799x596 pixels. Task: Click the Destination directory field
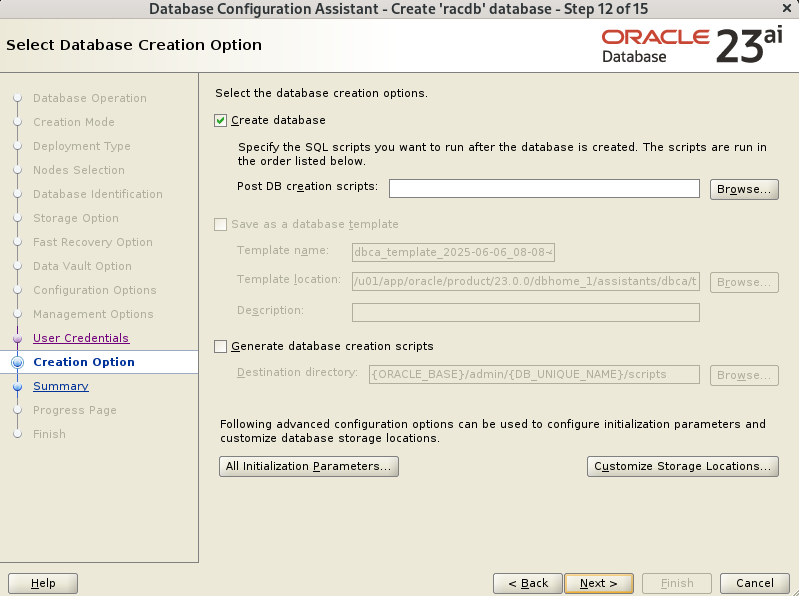(x=534, y=374)
